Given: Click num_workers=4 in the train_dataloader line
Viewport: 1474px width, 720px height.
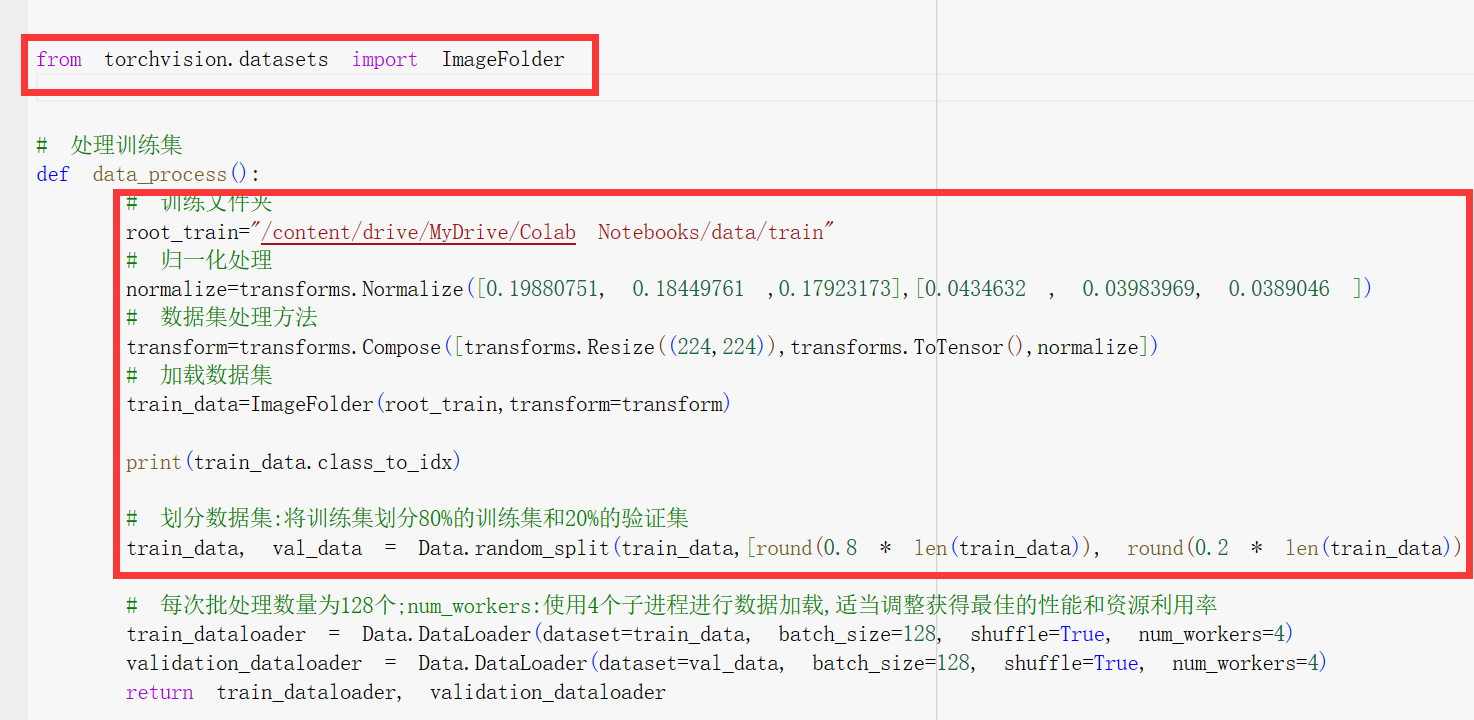Looking at the screenshot, I should coord(1227,634).
